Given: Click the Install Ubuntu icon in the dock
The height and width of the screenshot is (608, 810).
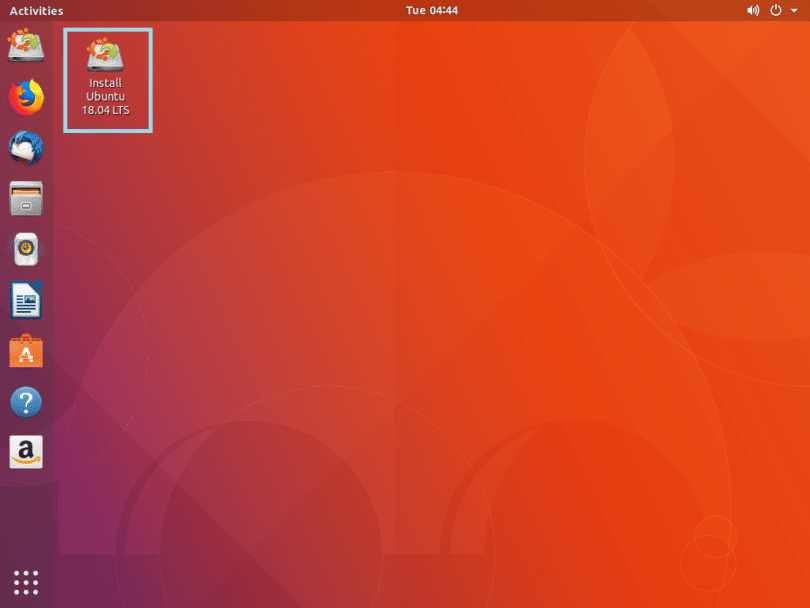Looking at the screenshot, I should [x=25, y=45].
